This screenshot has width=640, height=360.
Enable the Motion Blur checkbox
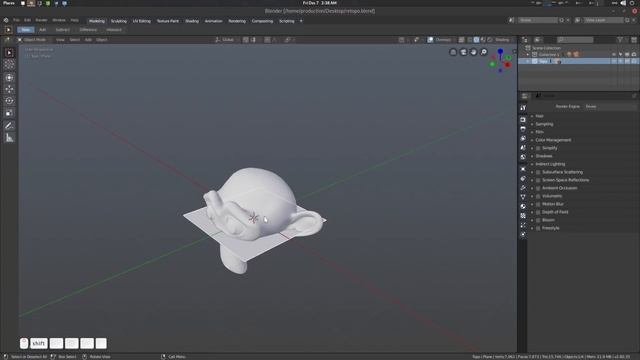538,204
